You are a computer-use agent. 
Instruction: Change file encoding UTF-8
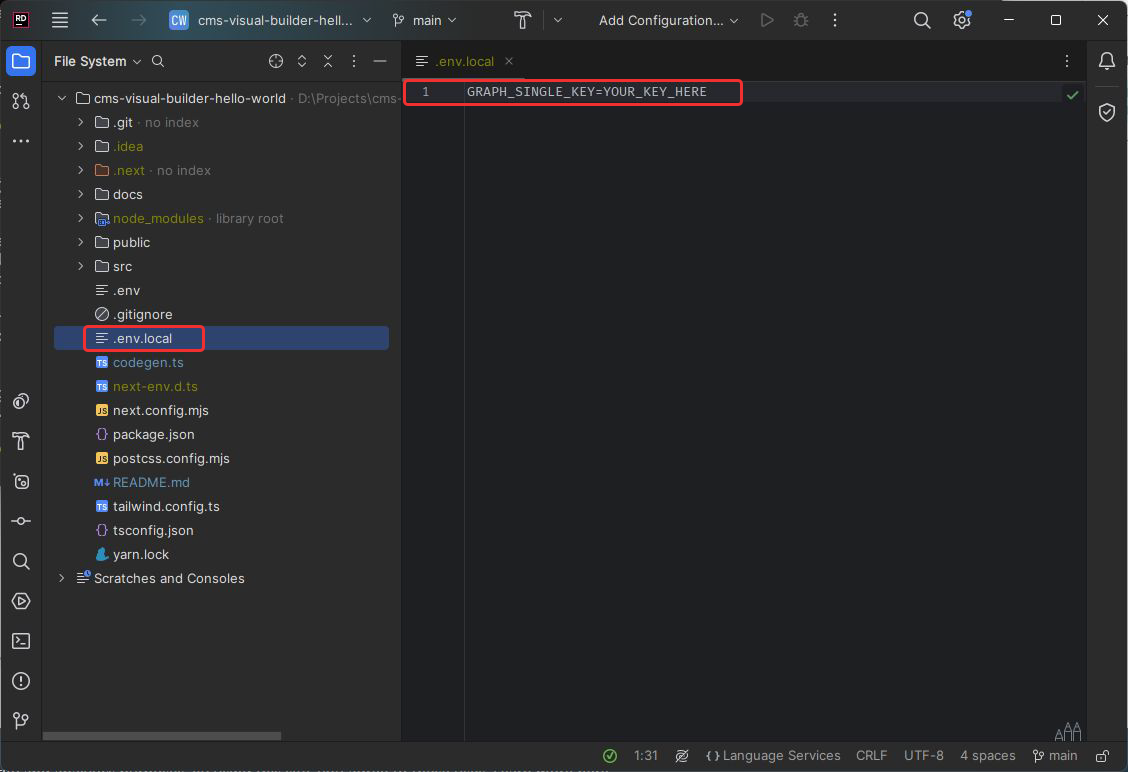click(924, 755)
